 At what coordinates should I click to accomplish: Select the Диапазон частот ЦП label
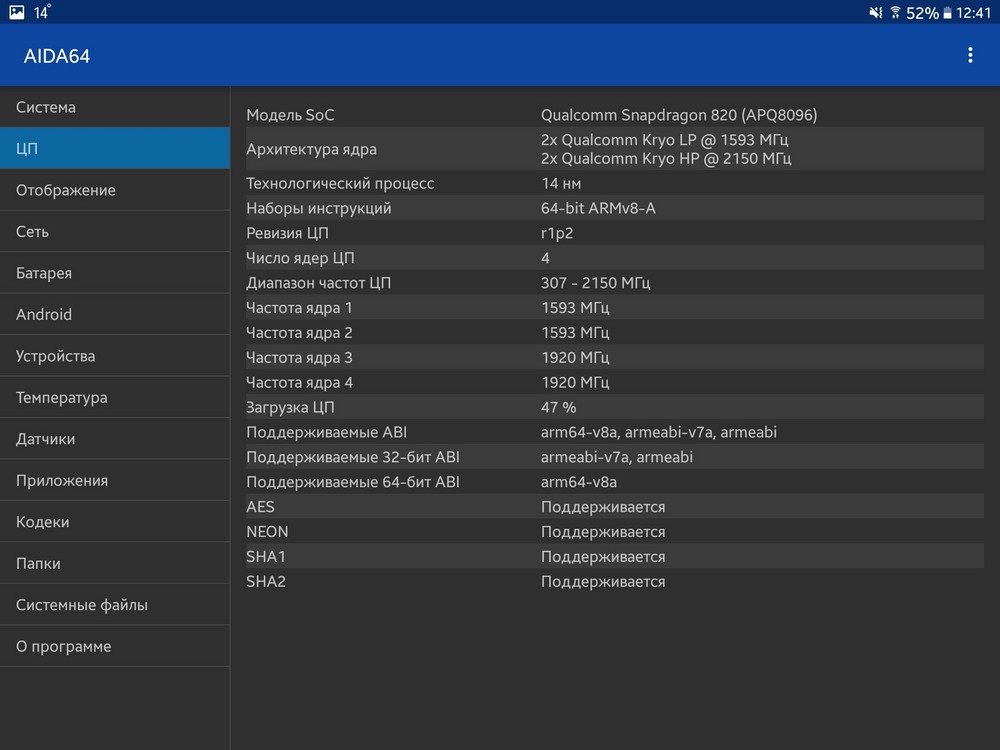[x=318, y=283]
